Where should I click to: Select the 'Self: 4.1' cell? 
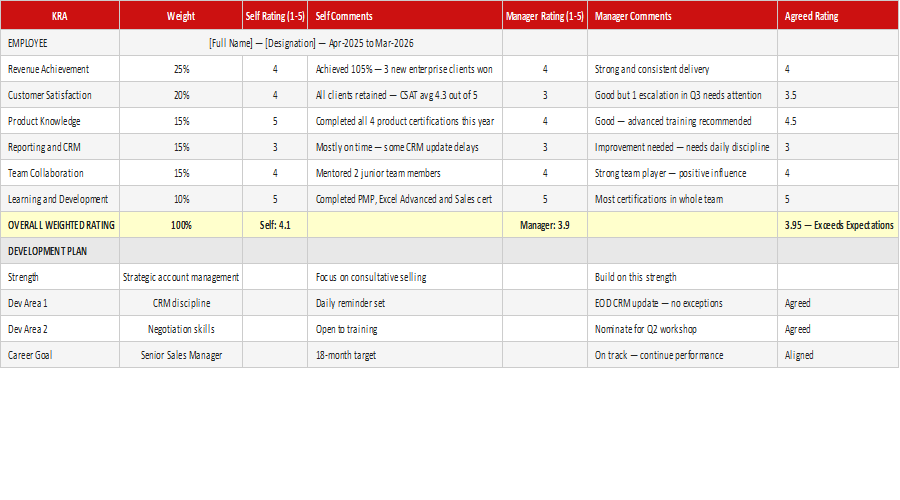[275, 225]
